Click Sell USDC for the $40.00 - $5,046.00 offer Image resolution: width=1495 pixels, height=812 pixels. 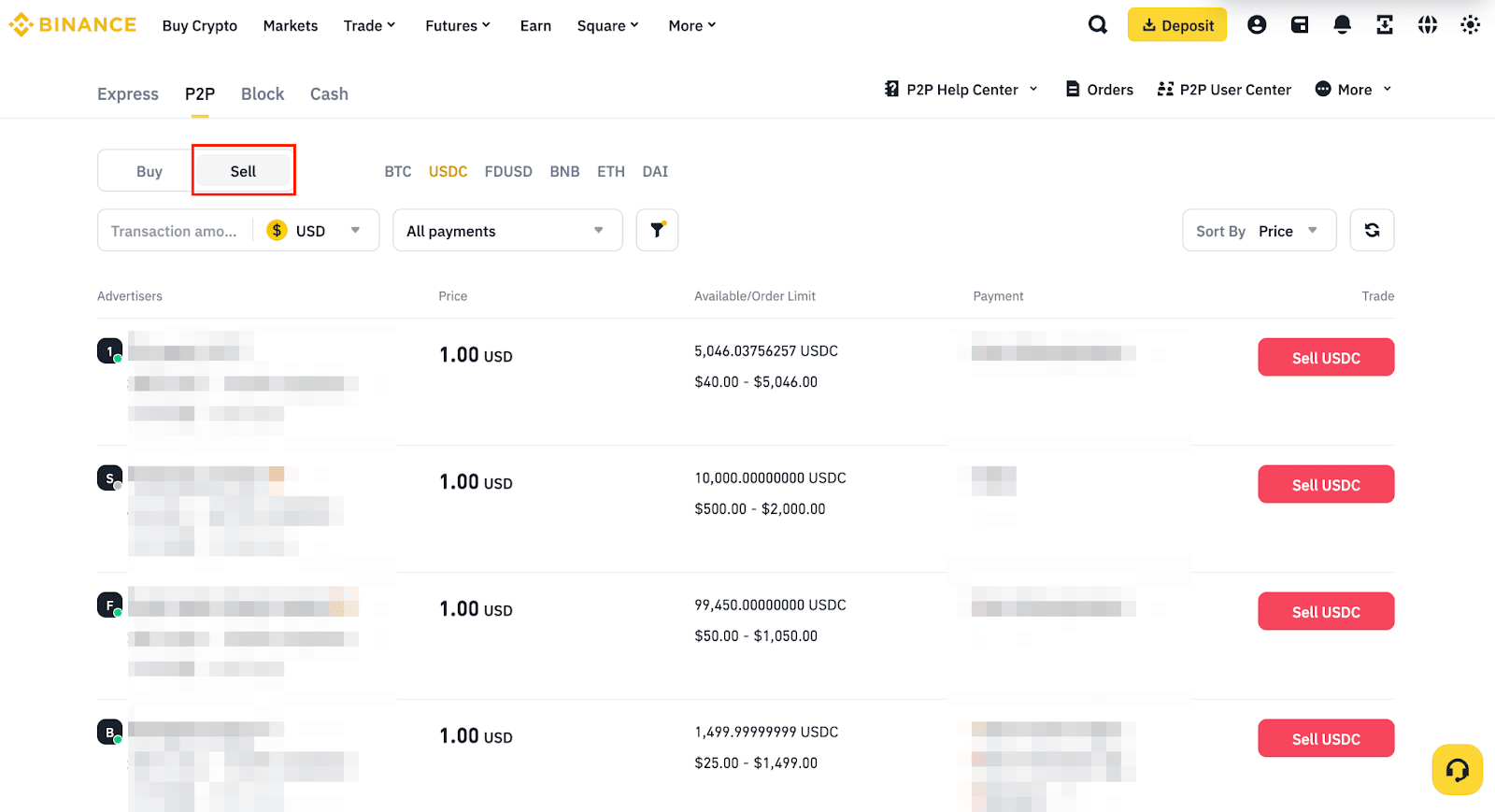pos(1326,357)
